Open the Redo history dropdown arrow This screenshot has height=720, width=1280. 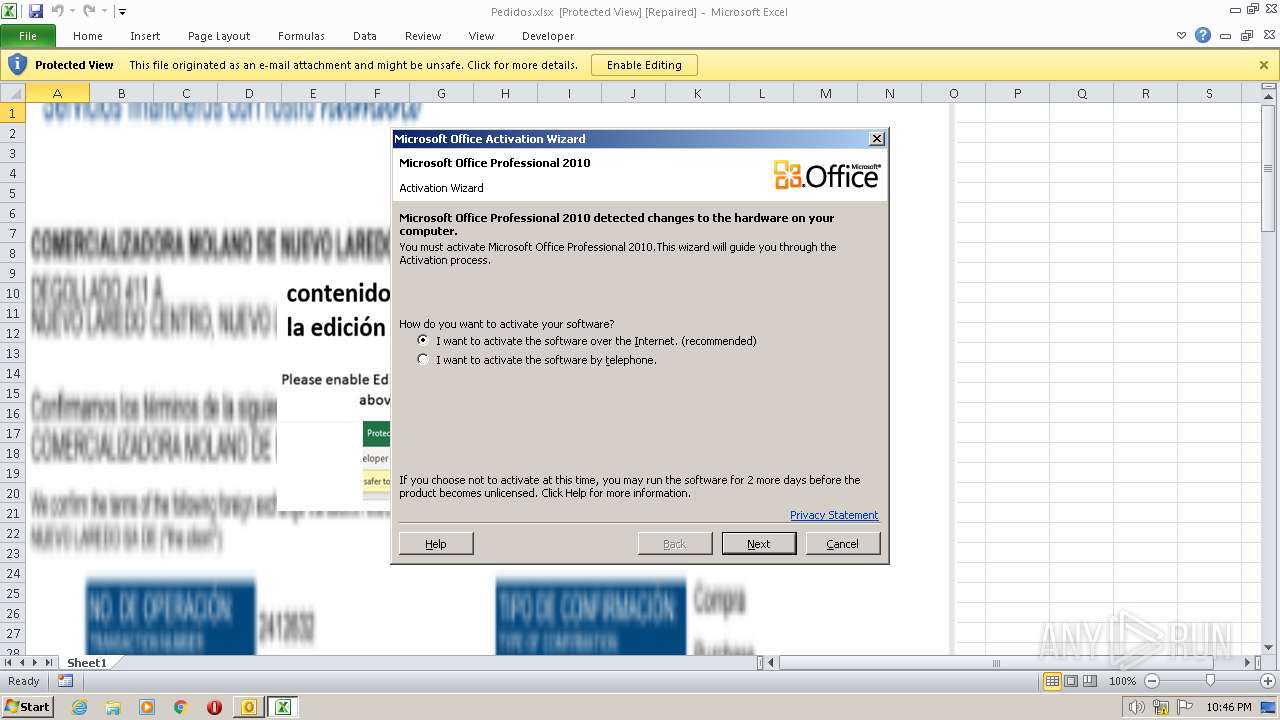click(x=104, y=12)
